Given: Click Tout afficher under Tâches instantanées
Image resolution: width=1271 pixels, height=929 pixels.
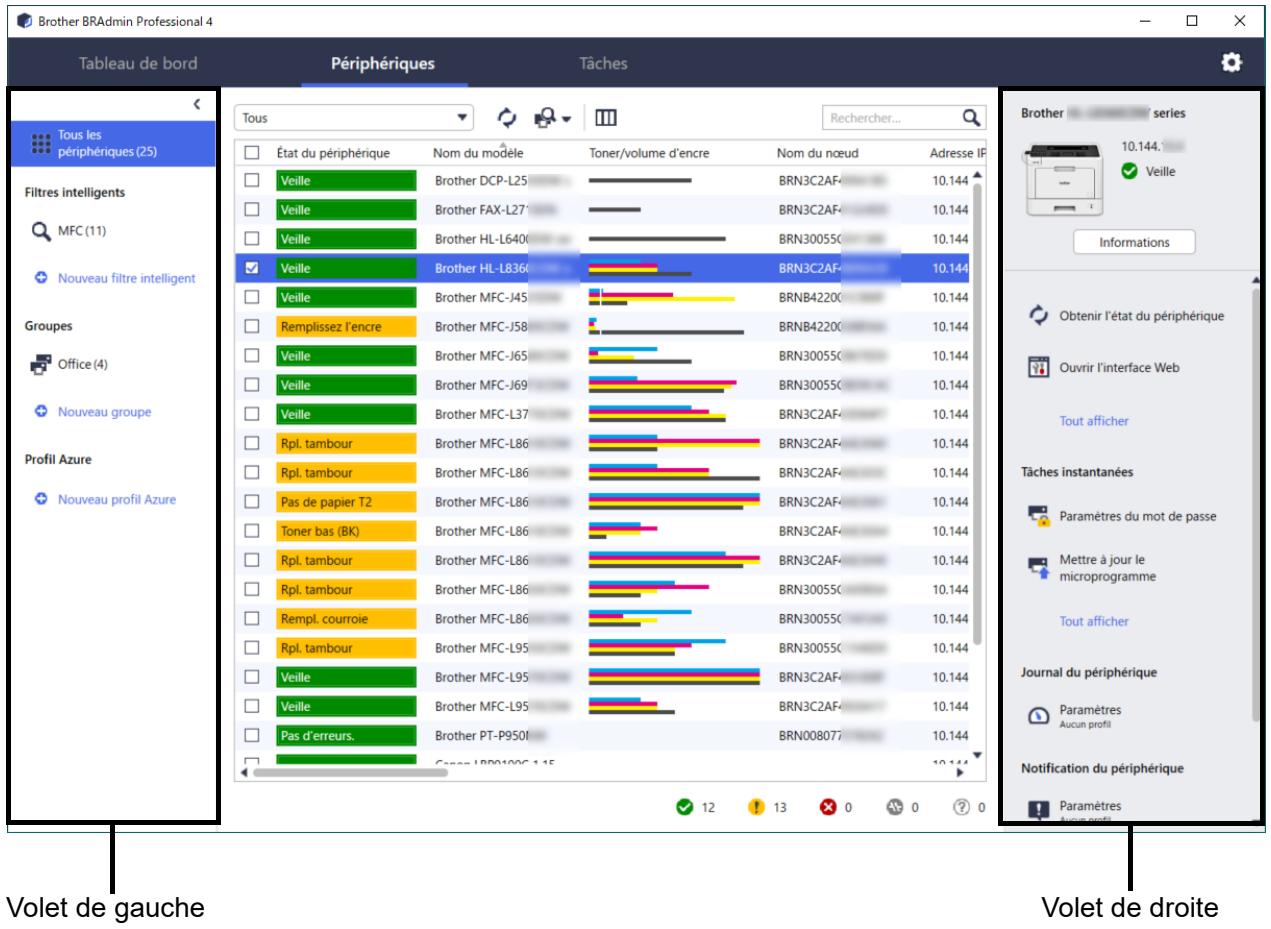Looking at the screenshot, I should pos(1094,621).
